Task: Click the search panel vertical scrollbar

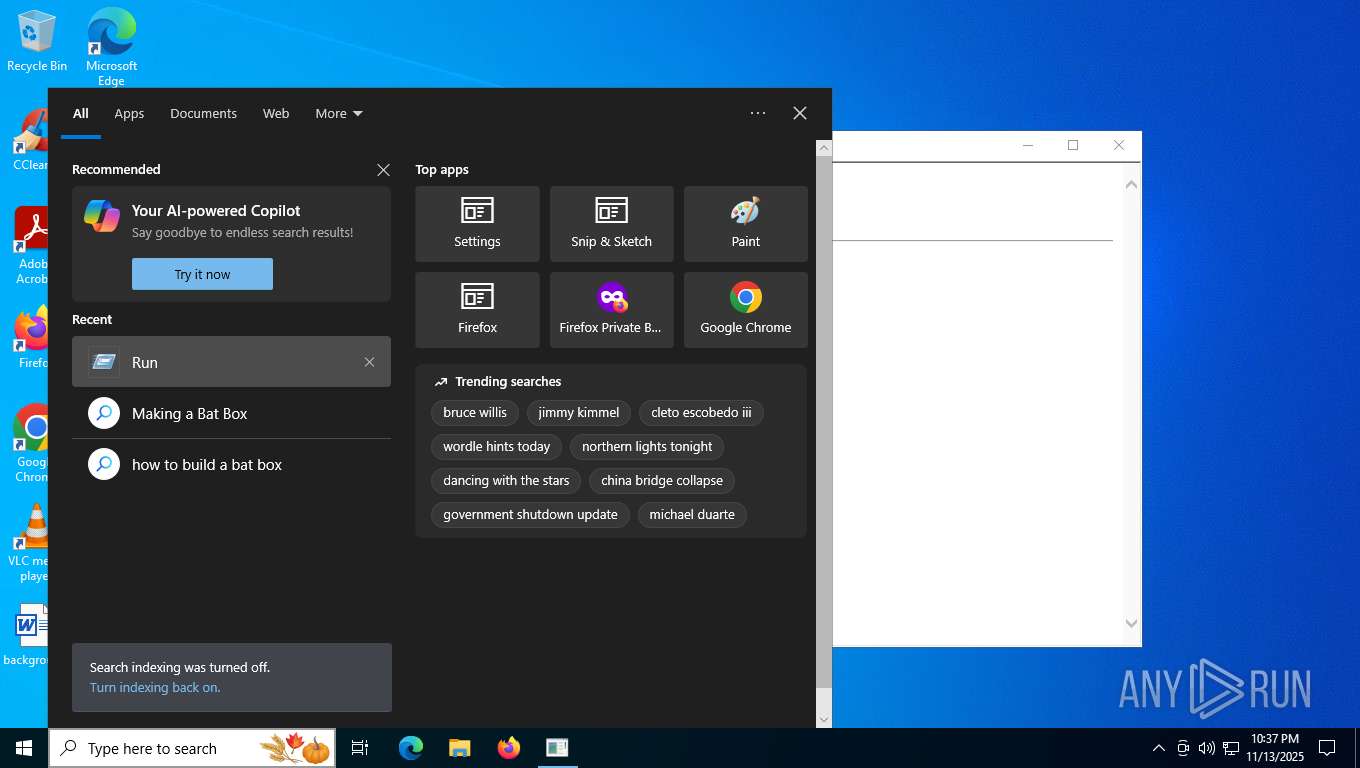Action: click(x=824, y=420)
